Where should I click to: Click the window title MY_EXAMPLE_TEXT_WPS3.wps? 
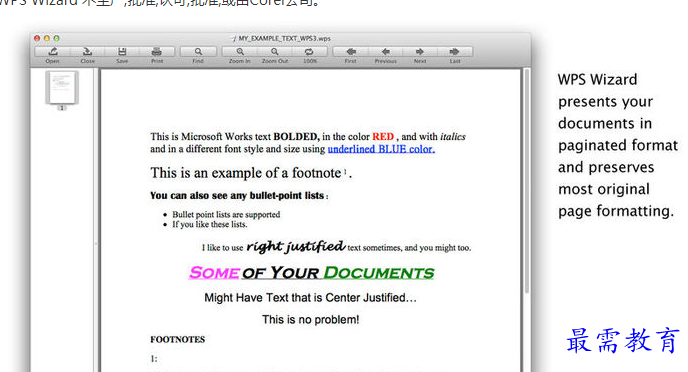284,39
